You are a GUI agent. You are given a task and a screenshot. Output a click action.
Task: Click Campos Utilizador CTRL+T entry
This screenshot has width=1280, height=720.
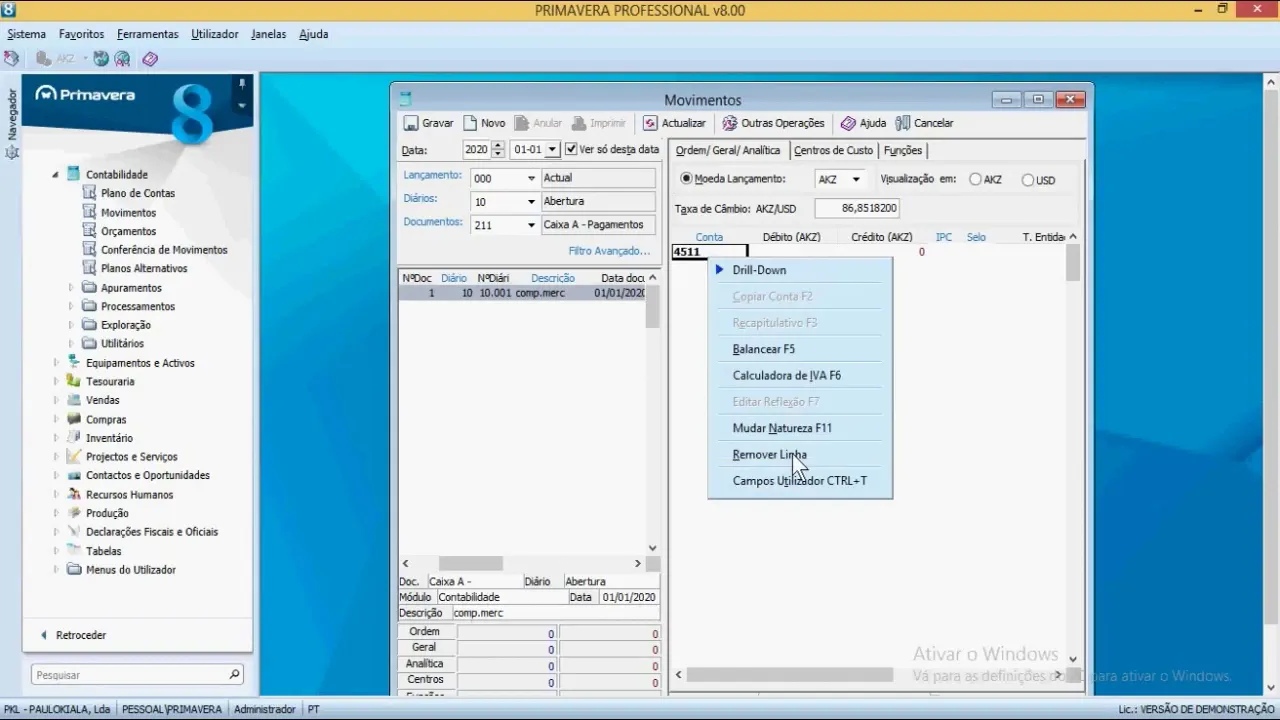(x=800, y=480)
